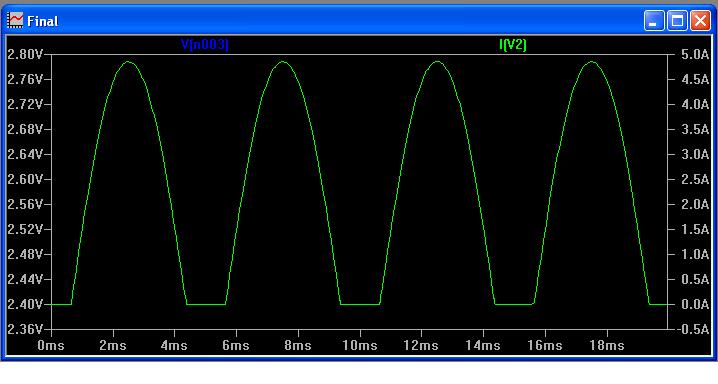The height and width of the screenshot is (384, 718).
Task: Click the I(V2) trace label
Action: (x=513, y=44)
